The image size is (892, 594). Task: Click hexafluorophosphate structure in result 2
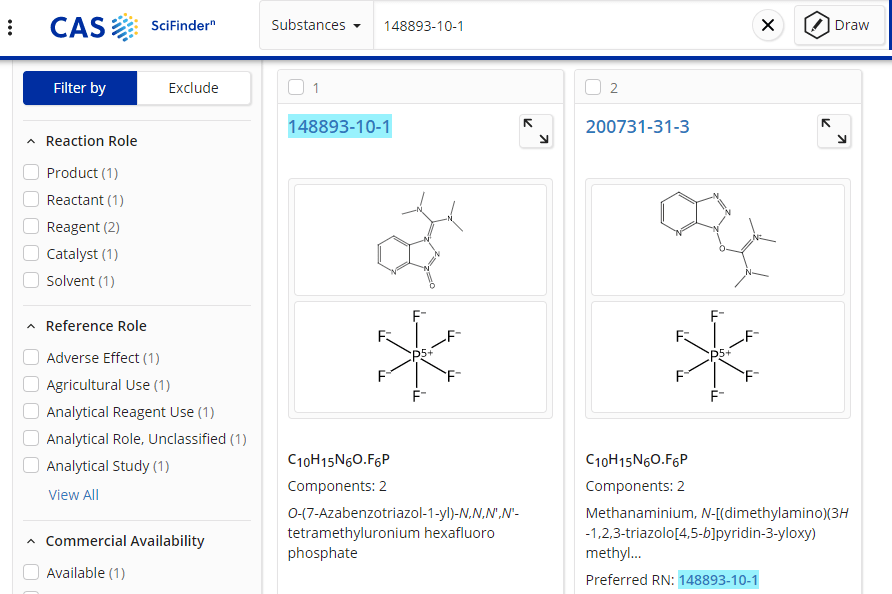(x=717, y=357)
